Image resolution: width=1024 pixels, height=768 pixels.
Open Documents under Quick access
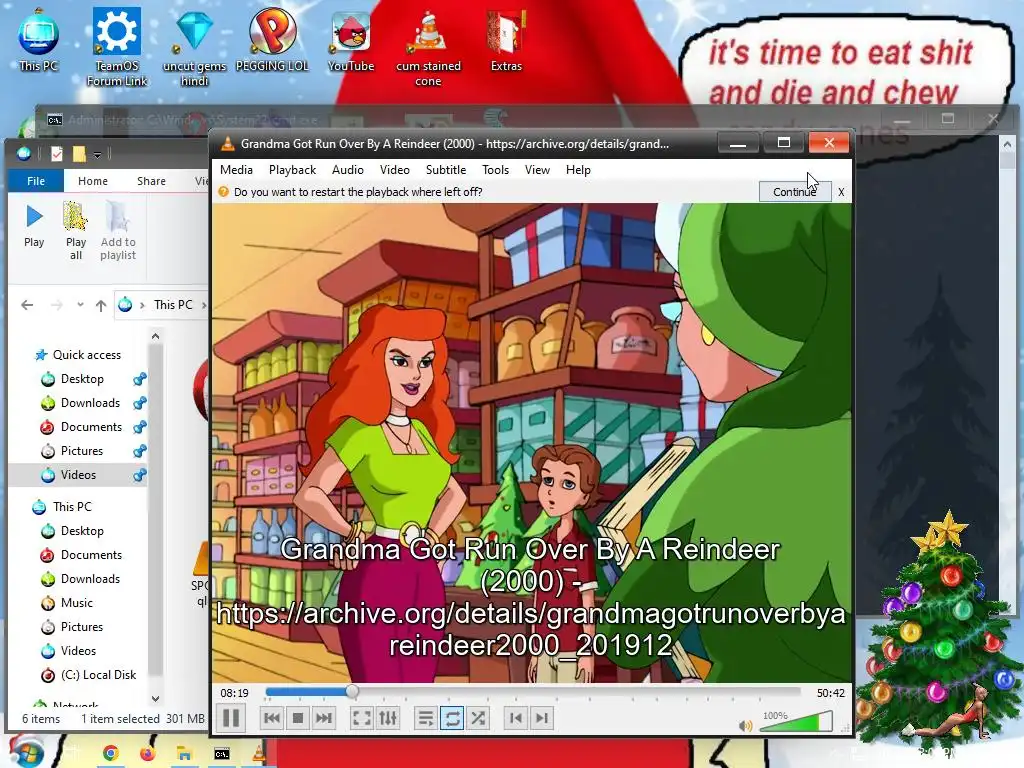click(x=91, y=427)
